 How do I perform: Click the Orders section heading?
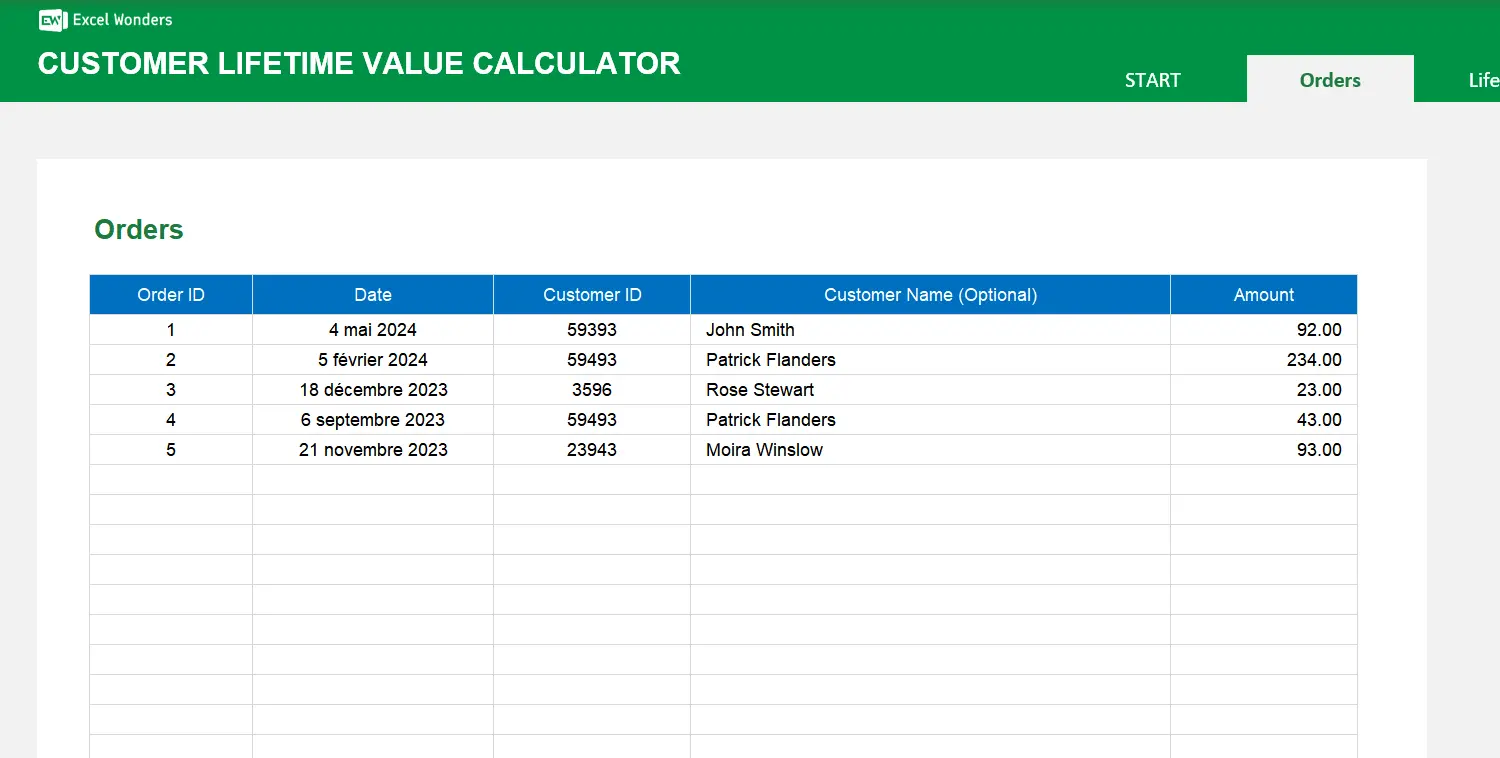pos(138,229)
